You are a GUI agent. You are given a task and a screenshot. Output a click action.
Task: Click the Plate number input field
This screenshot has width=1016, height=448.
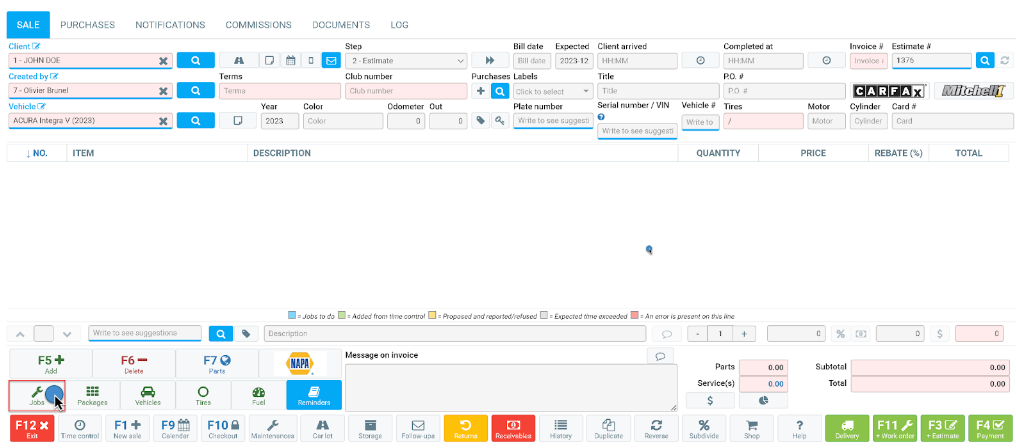[x=553, y=121]
